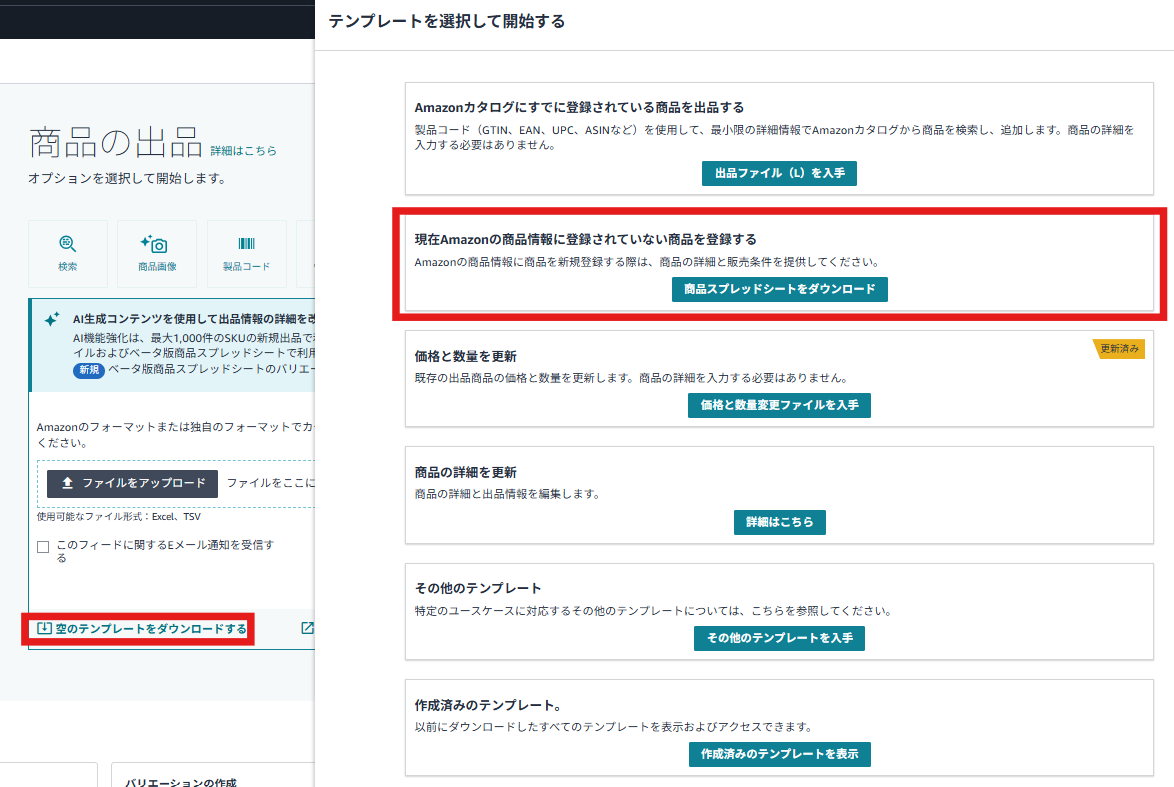Image resolution: width=1174 pixels, height=787 pixels.
Task: Click the ファイルをここに drop area text
Action: click(x=270, y=483)
